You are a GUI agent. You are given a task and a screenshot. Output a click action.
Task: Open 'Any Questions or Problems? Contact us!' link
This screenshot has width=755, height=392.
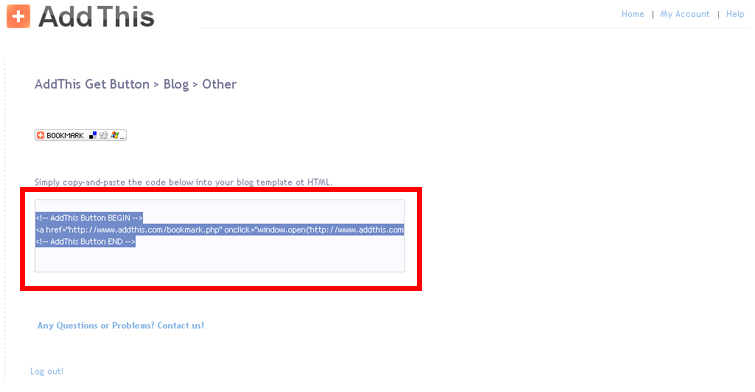[x=121, y=326]
